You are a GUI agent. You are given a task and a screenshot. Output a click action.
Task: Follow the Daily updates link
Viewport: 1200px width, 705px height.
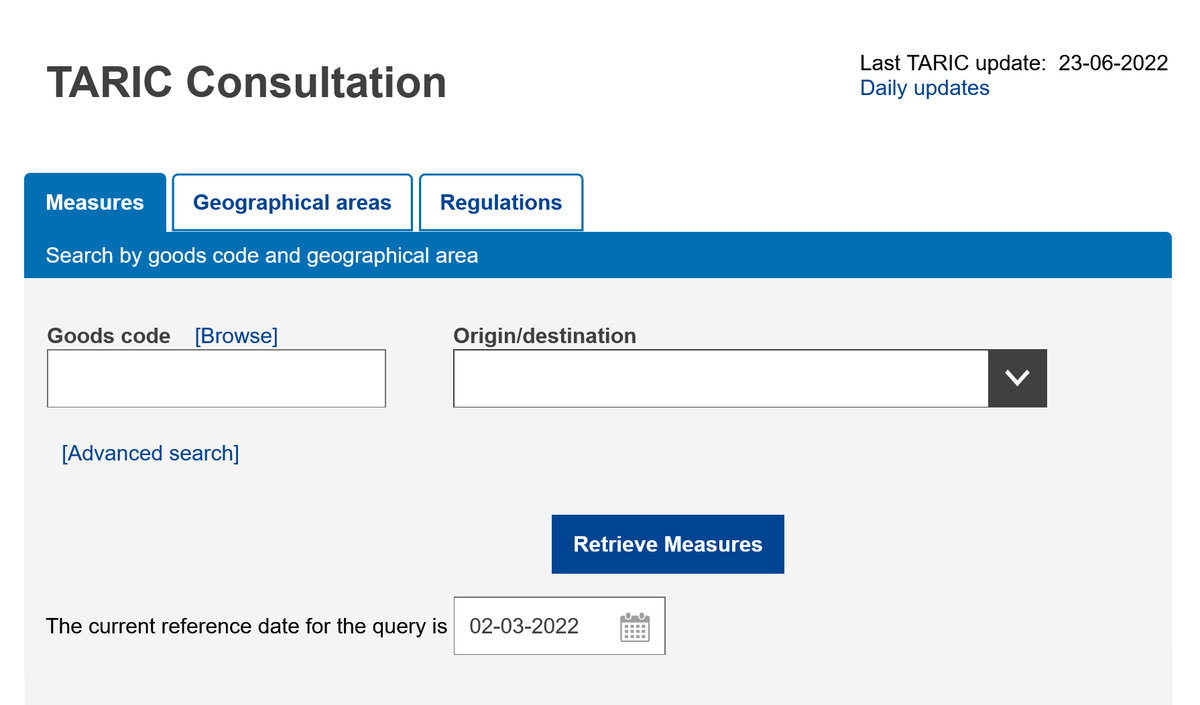pyautogui.click(x=925, y=88)
